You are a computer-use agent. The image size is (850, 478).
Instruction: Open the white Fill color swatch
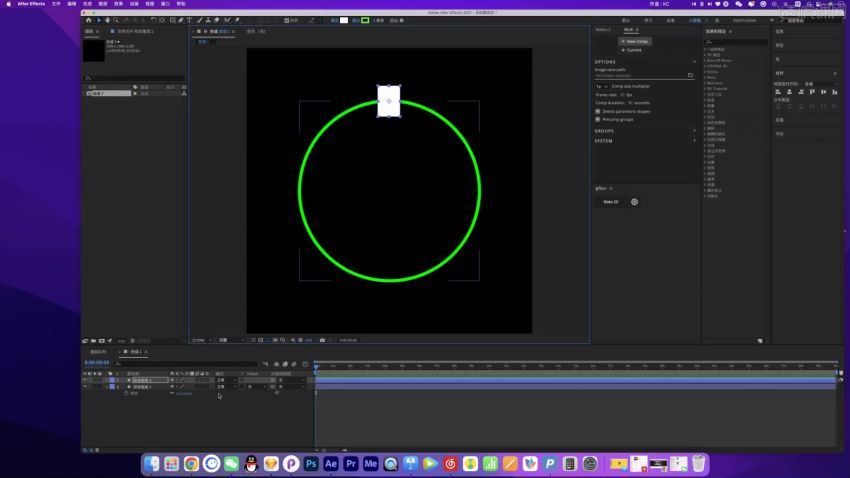tap(344, 20)
